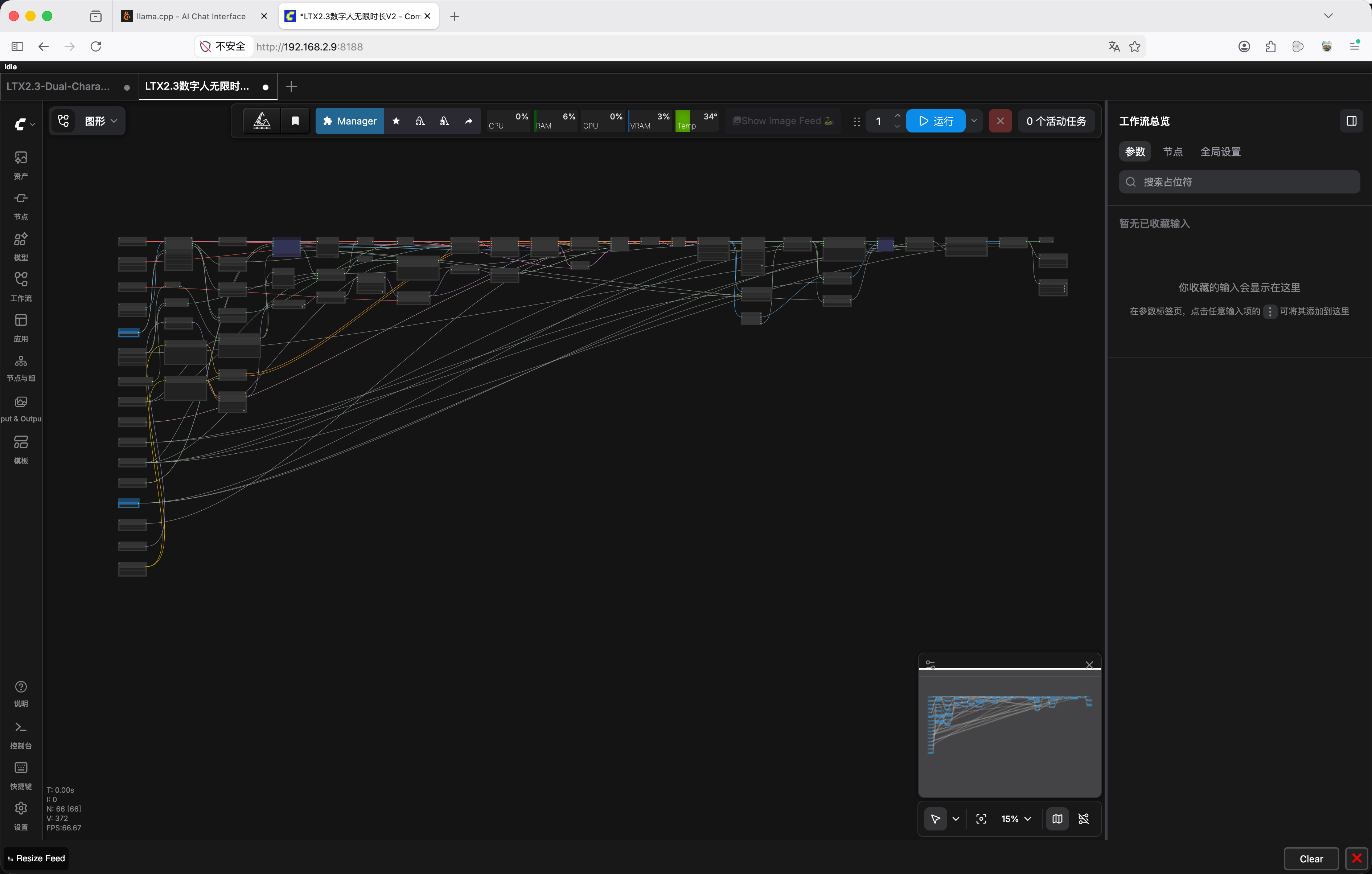Expand the select tool mode chevron
1372x874 pixels.
click(x=956, y=819)
